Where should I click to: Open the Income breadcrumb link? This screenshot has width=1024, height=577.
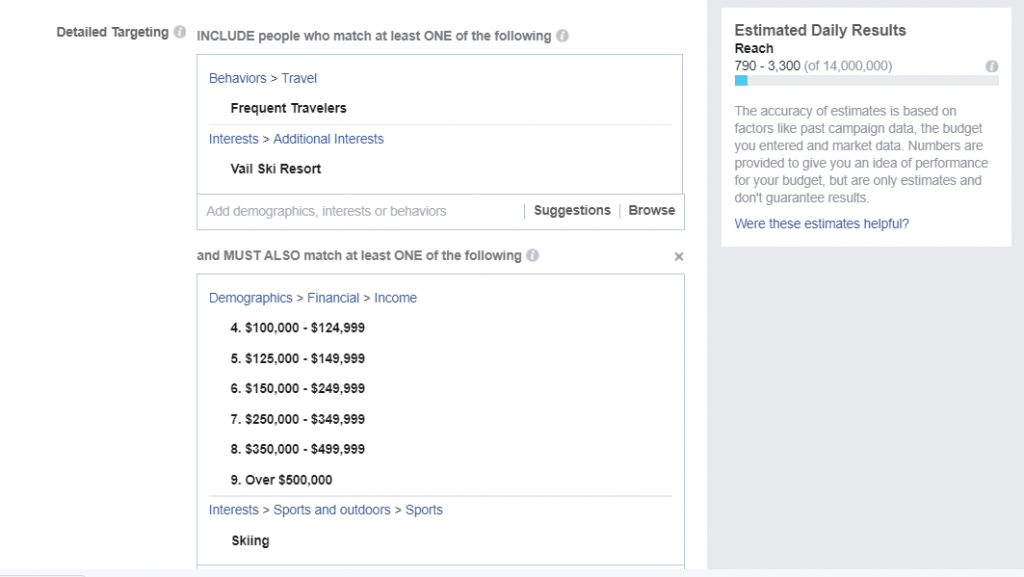[395, 298]
